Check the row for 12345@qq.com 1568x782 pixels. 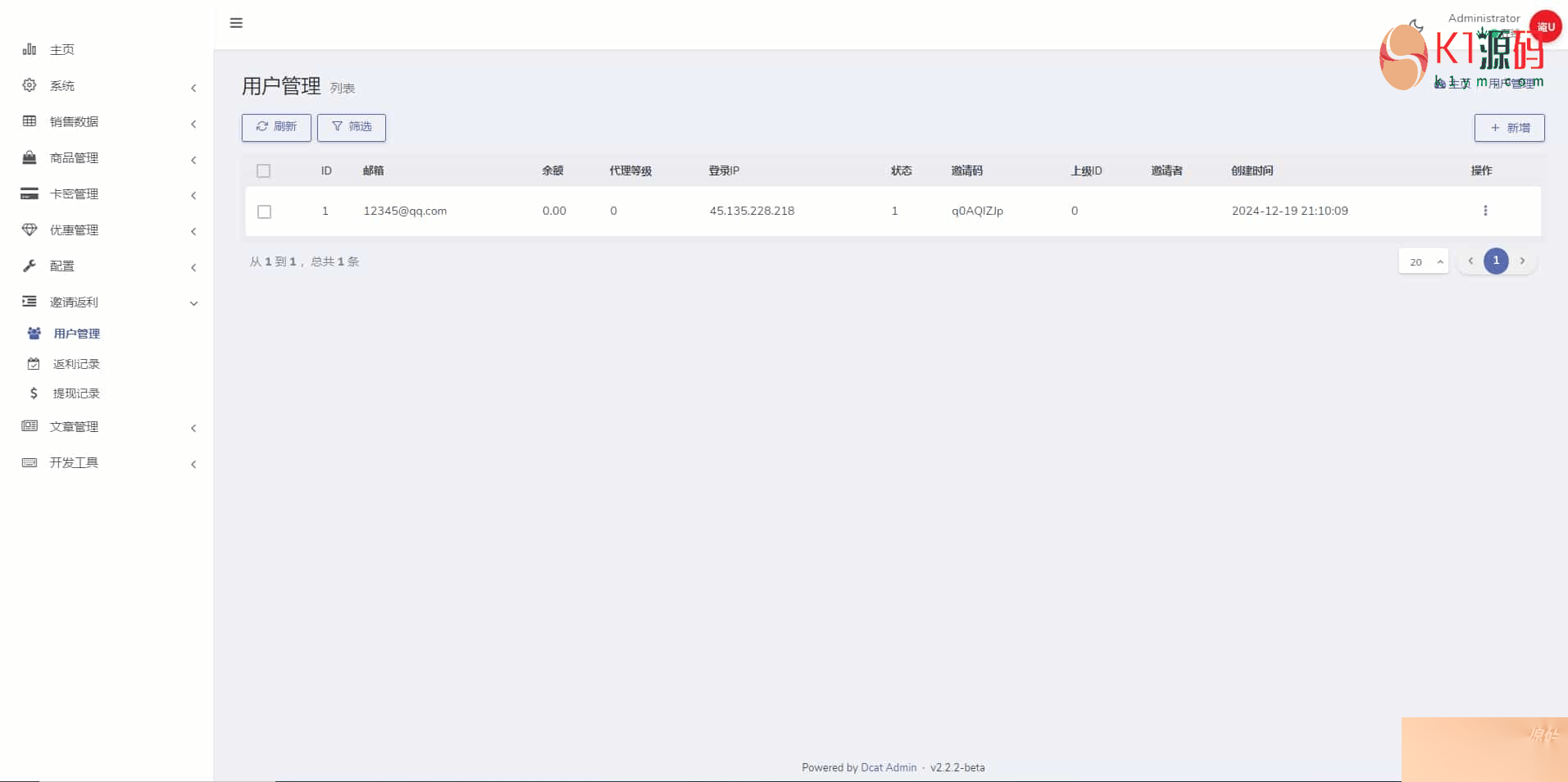point(264,211)
